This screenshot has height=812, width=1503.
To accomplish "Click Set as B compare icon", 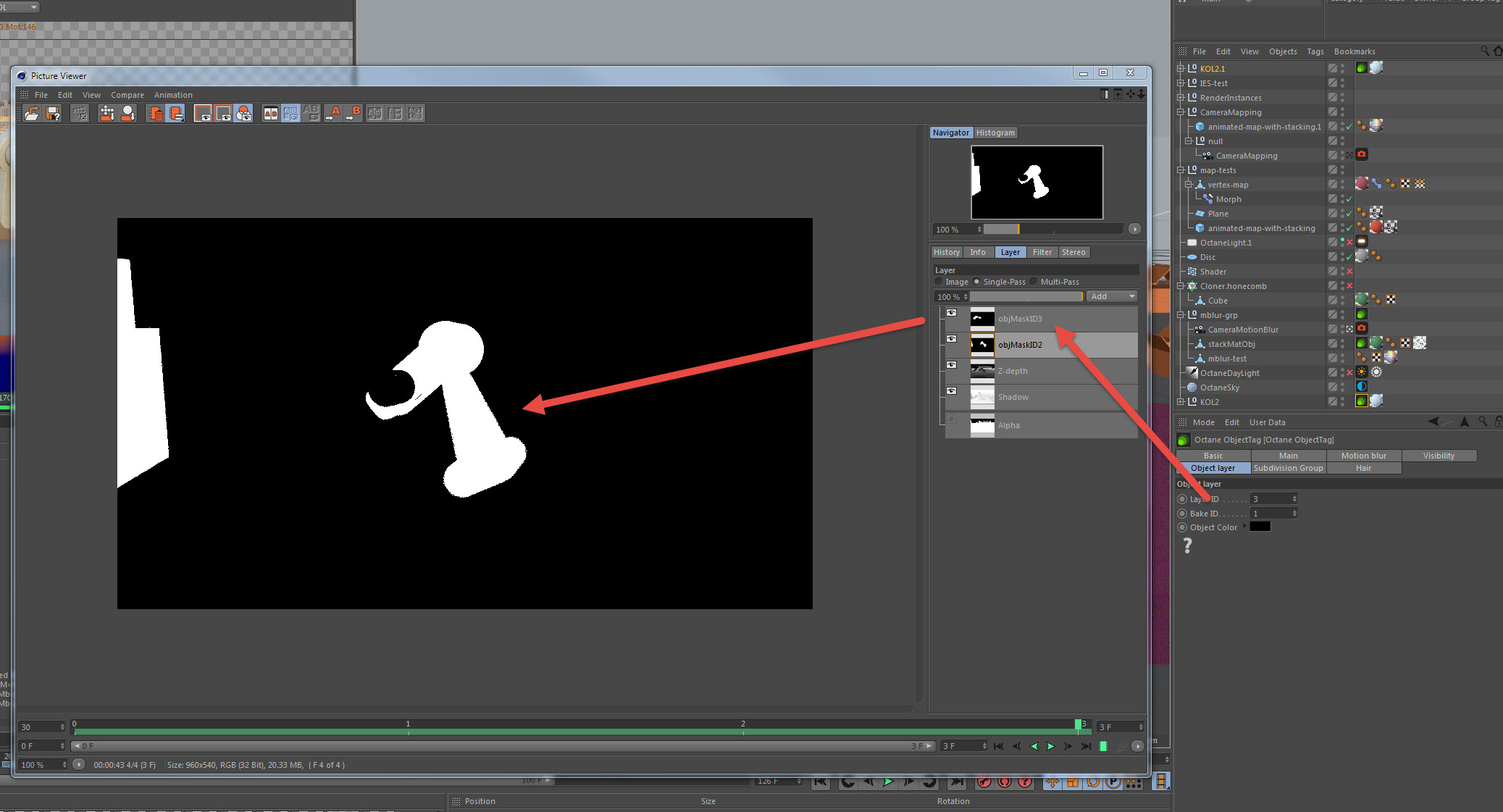I will [x=353, y=113].
